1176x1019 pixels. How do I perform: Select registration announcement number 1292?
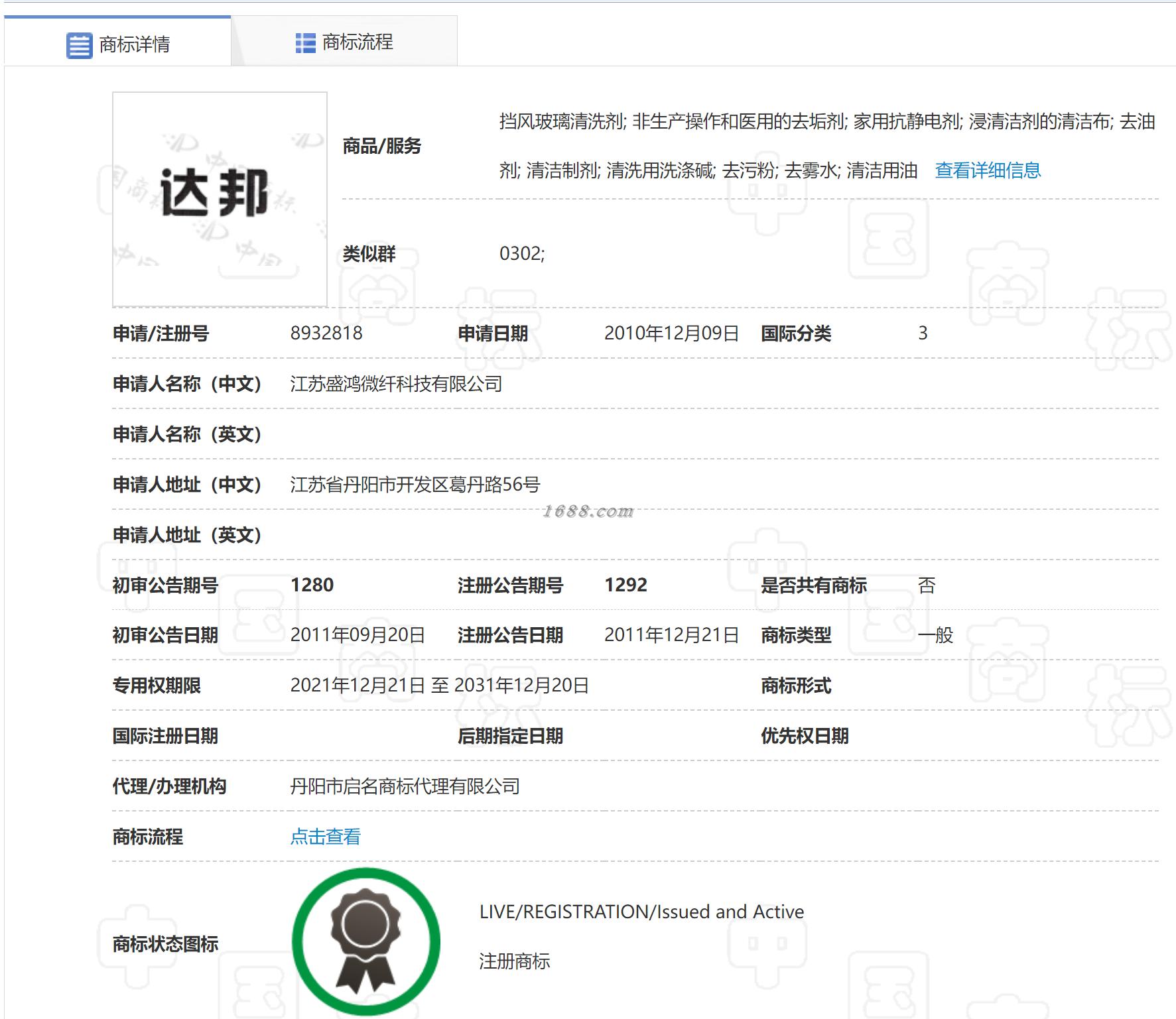pos(625,585)
